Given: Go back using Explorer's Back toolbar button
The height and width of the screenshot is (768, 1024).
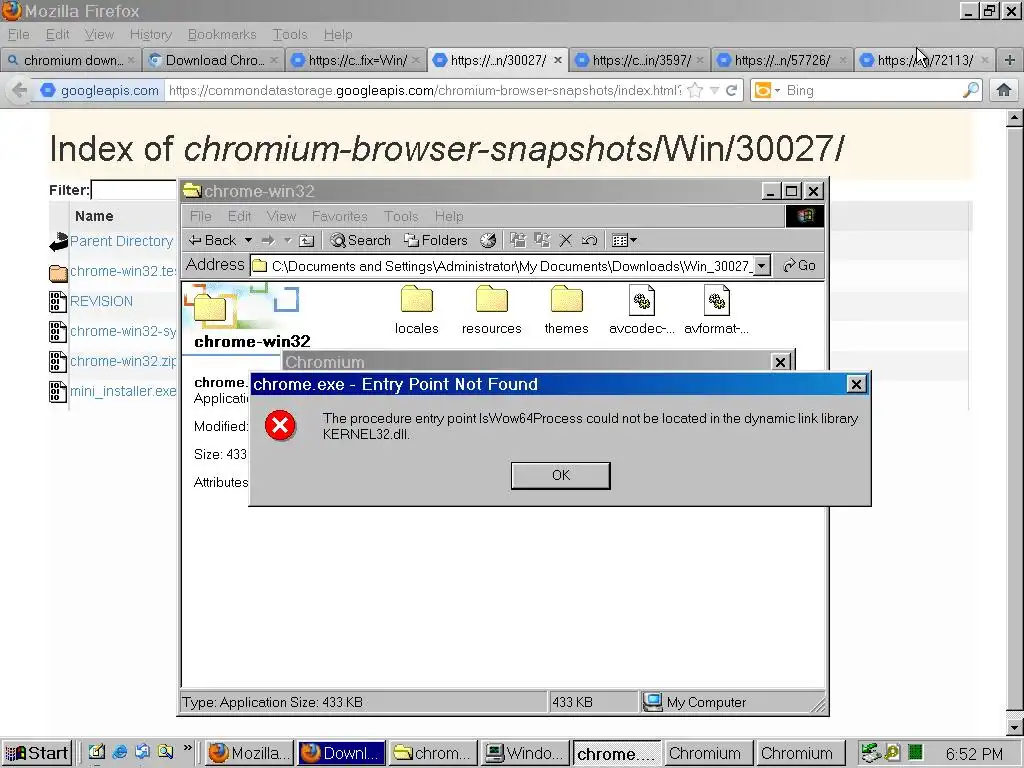Looking at the screenshot, I should click(x=212, y=240).
